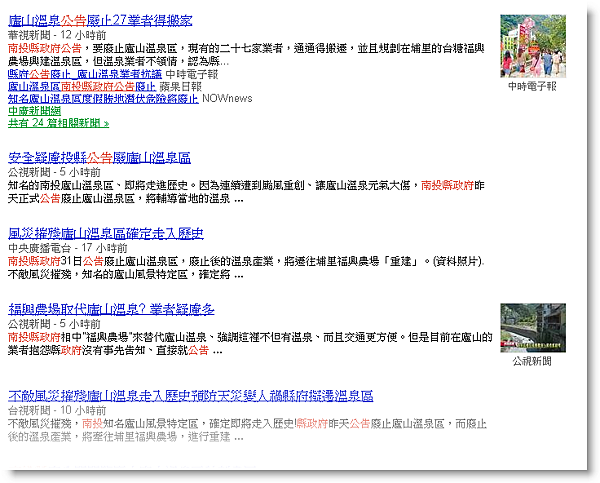Click the tourist street photo thumbnail

(533, 46)
